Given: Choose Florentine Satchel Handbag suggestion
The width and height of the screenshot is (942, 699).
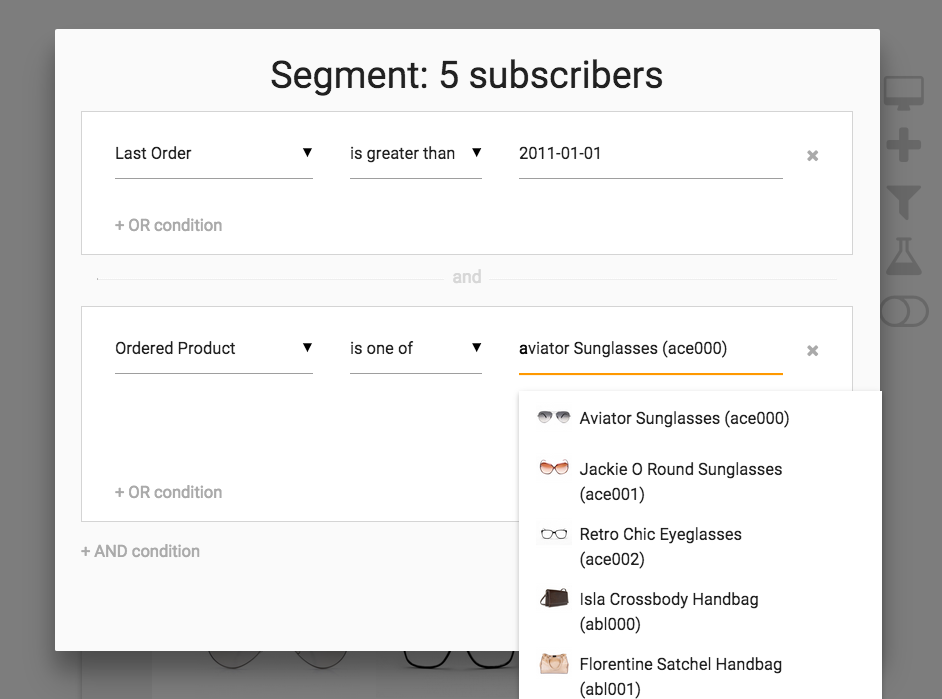Looking at the screenshot, I should (680, 675).
